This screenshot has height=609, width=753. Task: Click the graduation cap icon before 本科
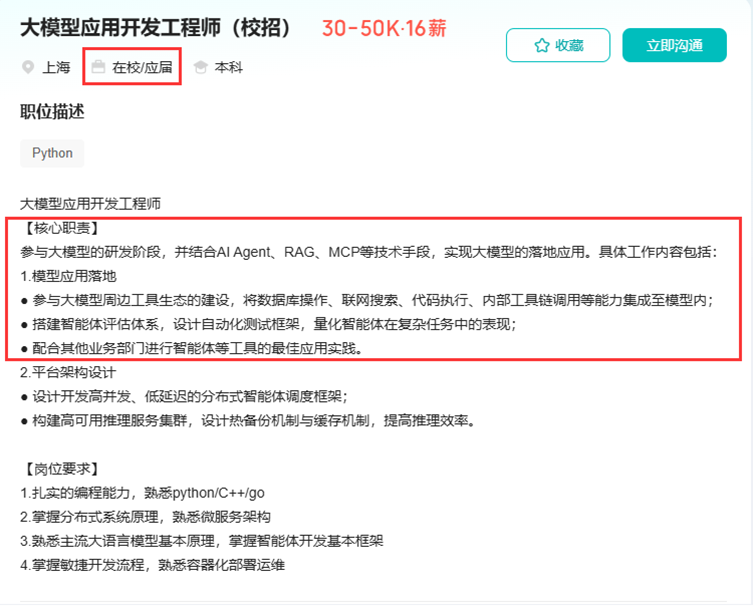click(x=201, y=68)
